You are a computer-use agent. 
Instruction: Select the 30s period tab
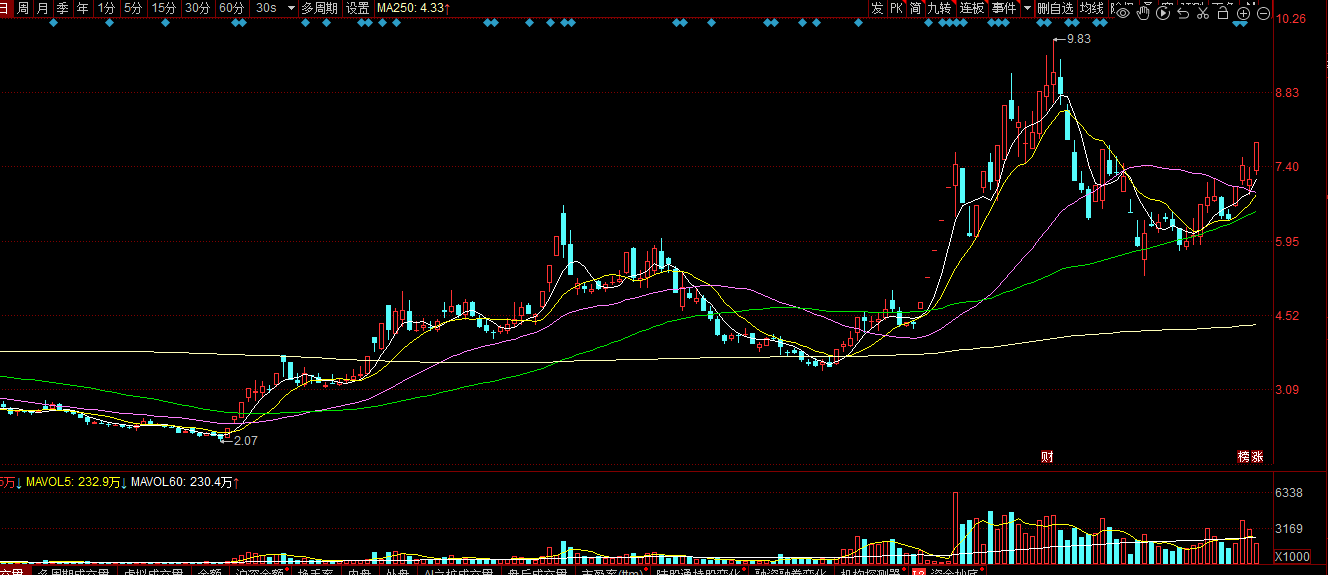tap(266, 8)
